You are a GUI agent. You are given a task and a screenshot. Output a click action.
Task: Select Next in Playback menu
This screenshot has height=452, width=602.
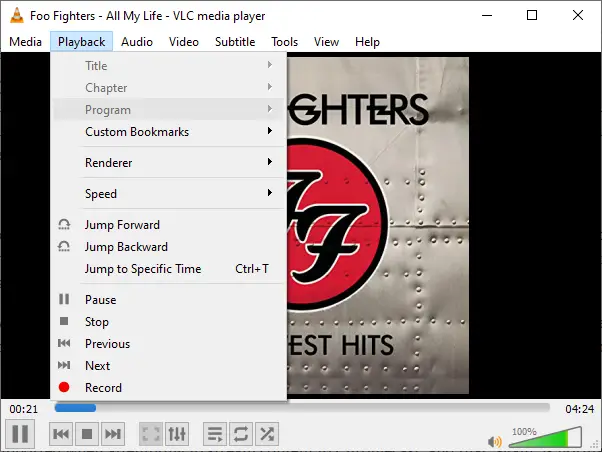168,366
